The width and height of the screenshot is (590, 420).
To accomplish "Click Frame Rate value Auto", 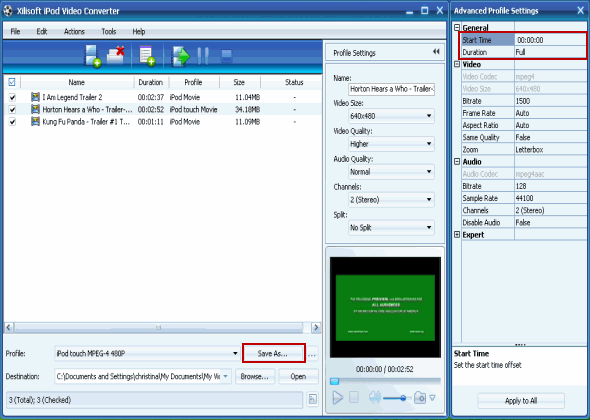I will pyautogui.click(x=550, y=113).
